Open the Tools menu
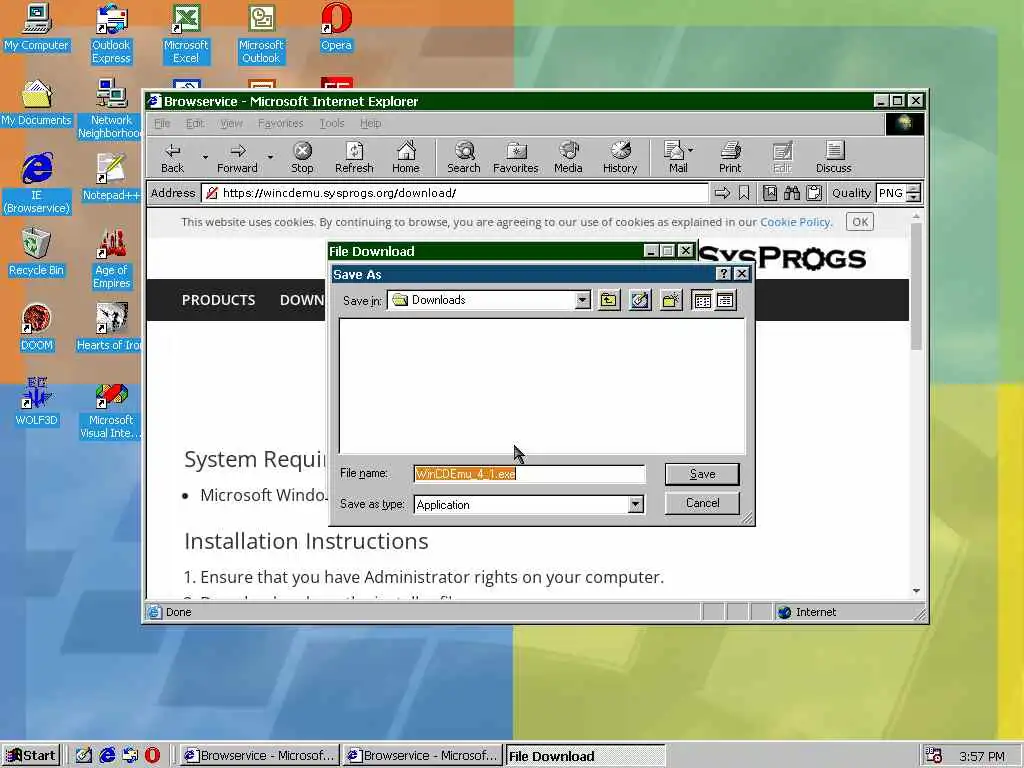Viewport: 1024px width, 768px height. tap(332, 123)
